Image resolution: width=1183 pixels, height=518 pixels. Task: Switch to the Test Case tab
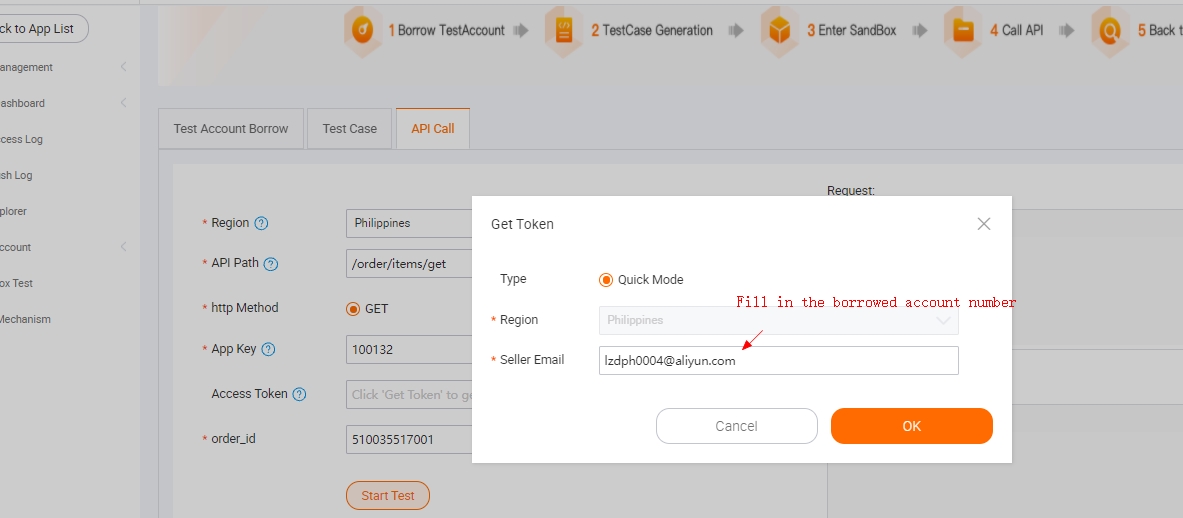[x=350, y=129]
